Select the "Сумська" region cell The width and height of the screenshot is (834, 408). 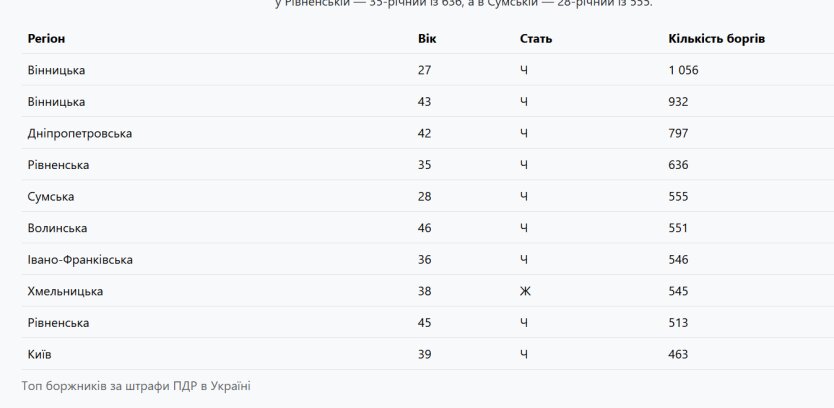point(51,197)
